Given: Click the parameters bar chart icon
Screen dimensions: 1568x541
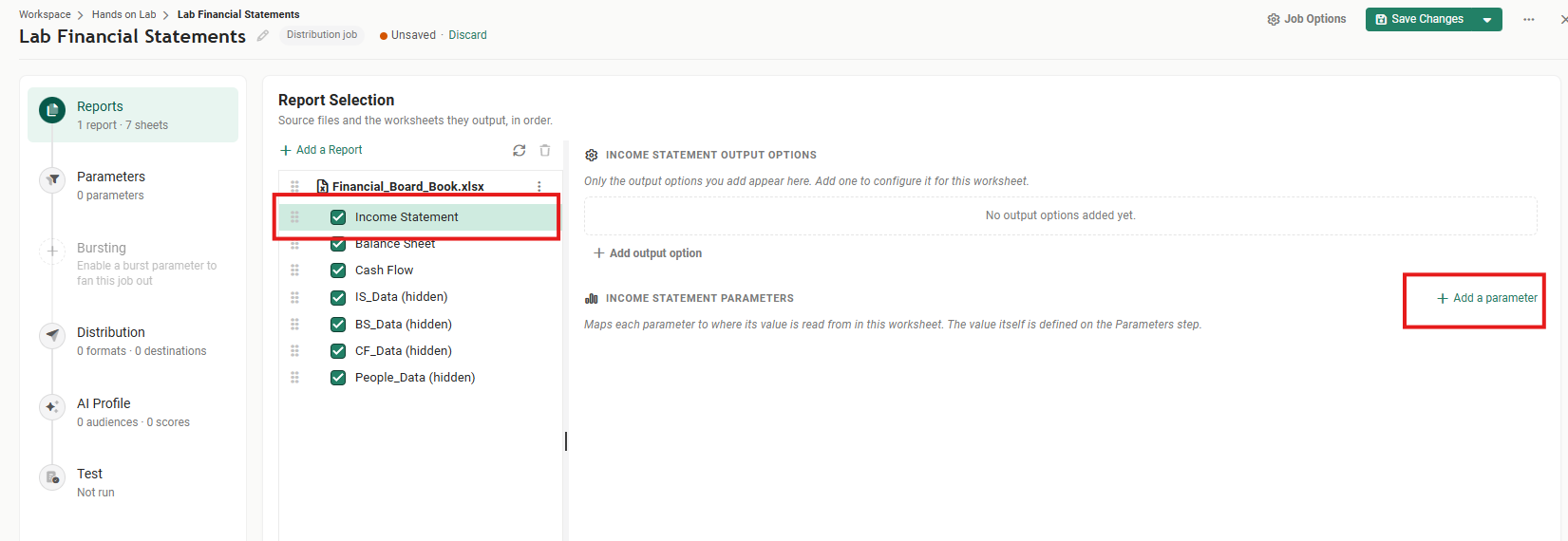Looking at the screenshot, I should tap(592, 298).
